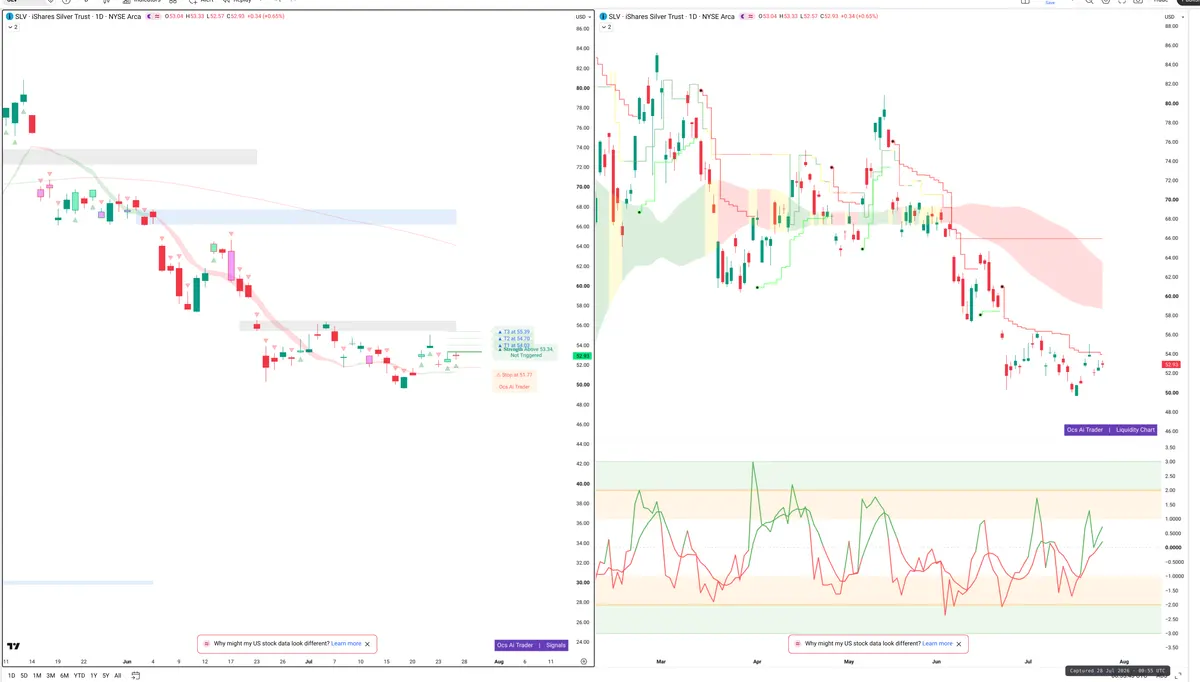Click the Ocs Ai Trader Signals label
The image size is (1200, 682).
(531, 646)
